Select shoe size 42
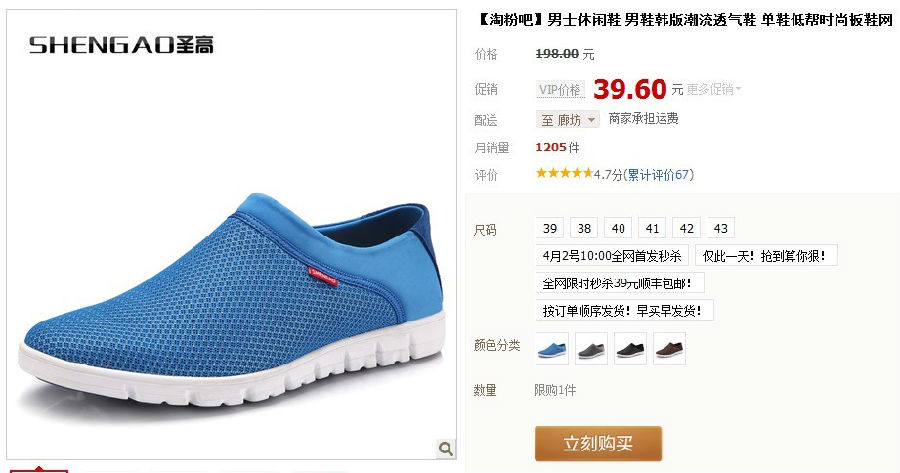 click(x=686, y=228)
